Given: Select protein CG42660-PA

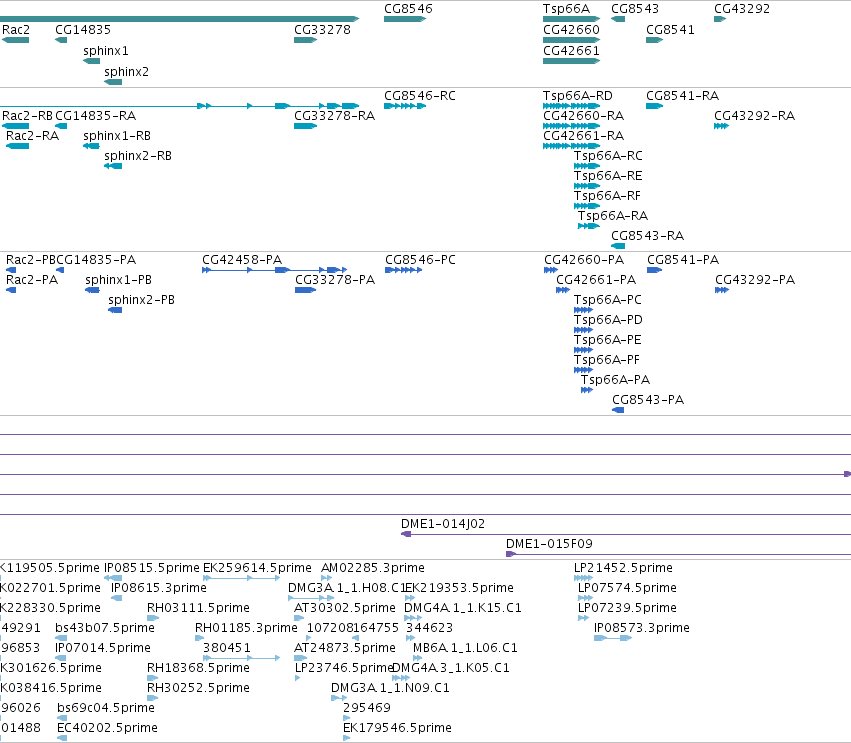Looking at the screenshot, I should [584, 261].
